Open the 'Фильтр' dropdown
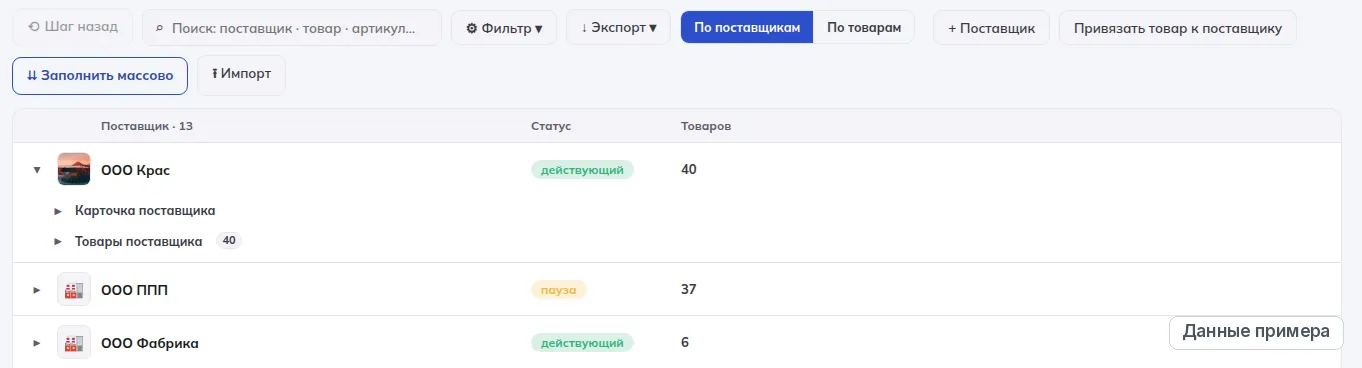The image size is (1362, 368). (504, 28)
